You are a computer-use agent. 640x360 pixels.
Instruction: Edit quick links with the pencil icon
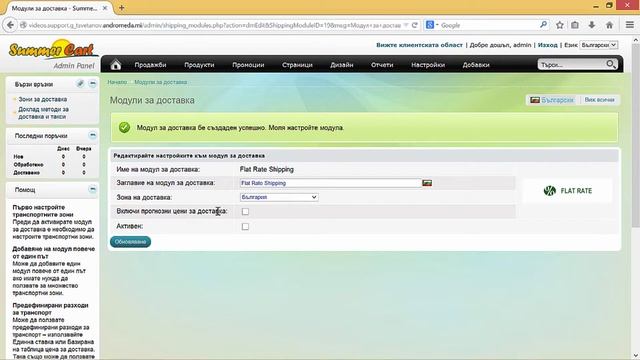click(80, 84)
